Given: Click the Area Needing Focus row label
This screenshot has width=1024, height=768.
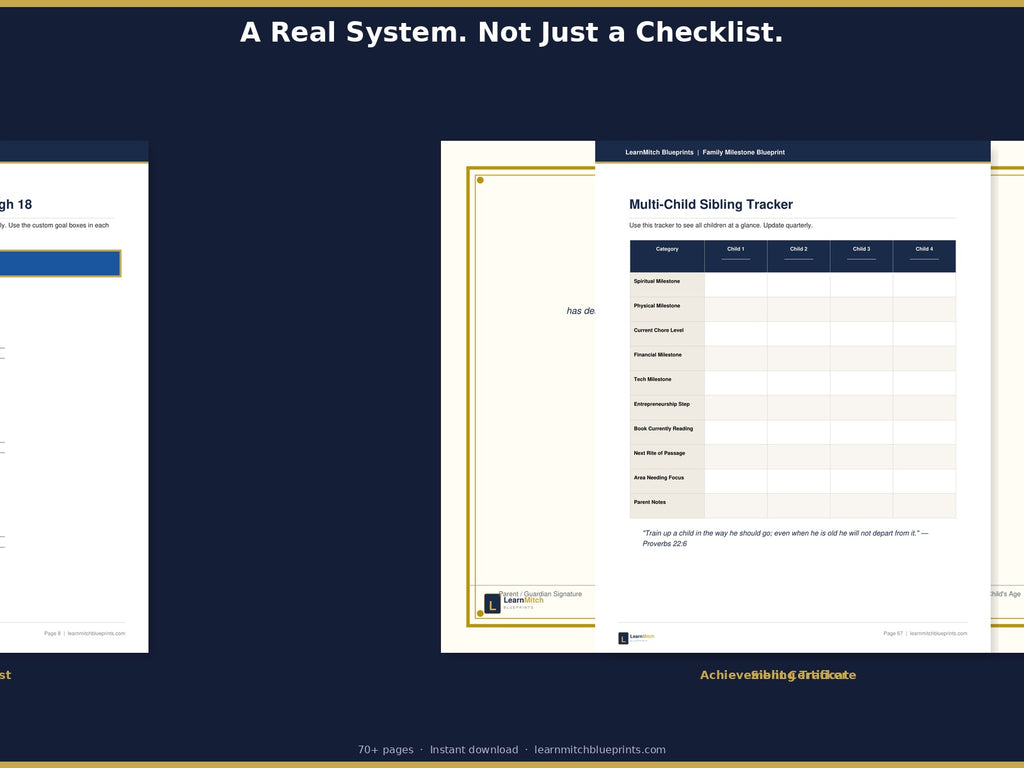Looking at the screenshot, I should [x=658, y=477].
